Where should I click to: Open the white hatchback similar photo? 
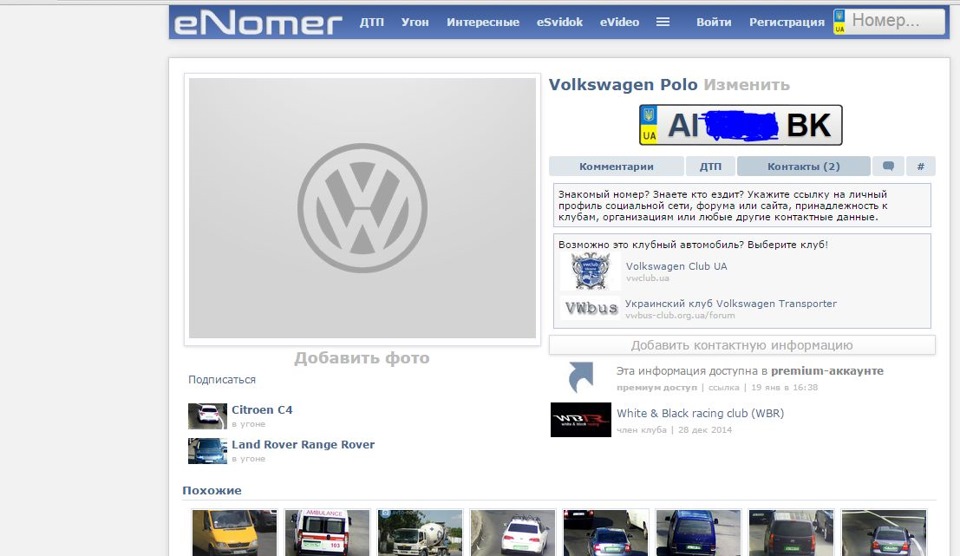point(512,533)
